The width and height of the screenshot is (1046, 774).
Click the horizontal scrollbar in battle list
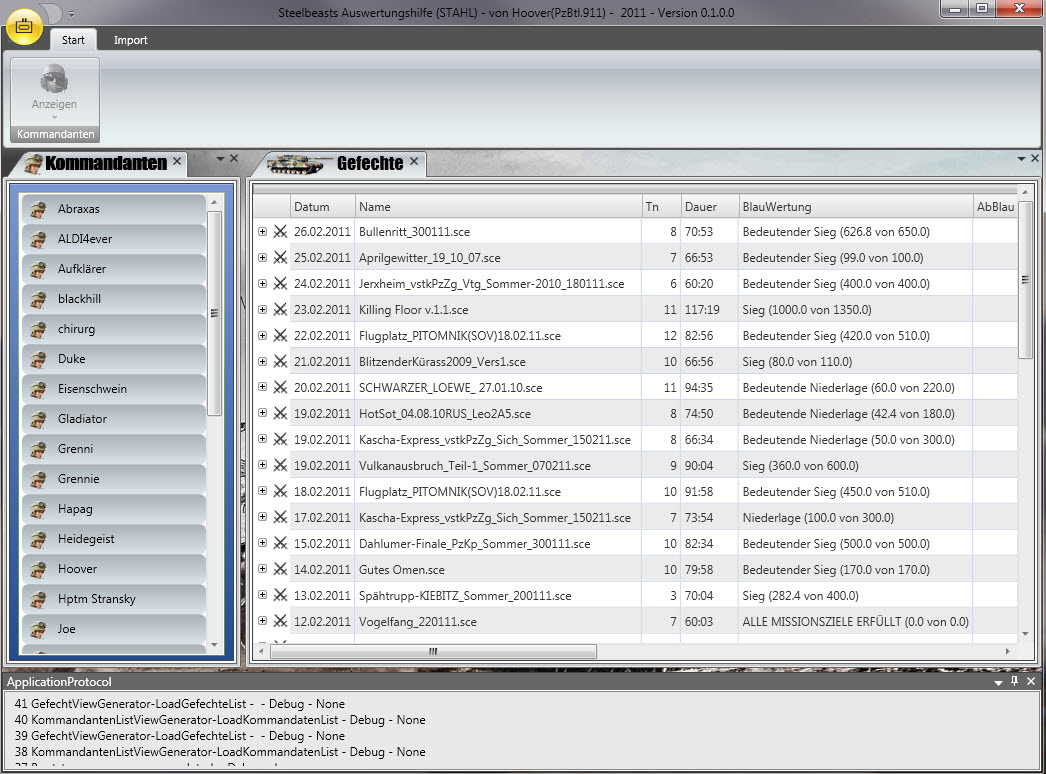click(433, 651)
